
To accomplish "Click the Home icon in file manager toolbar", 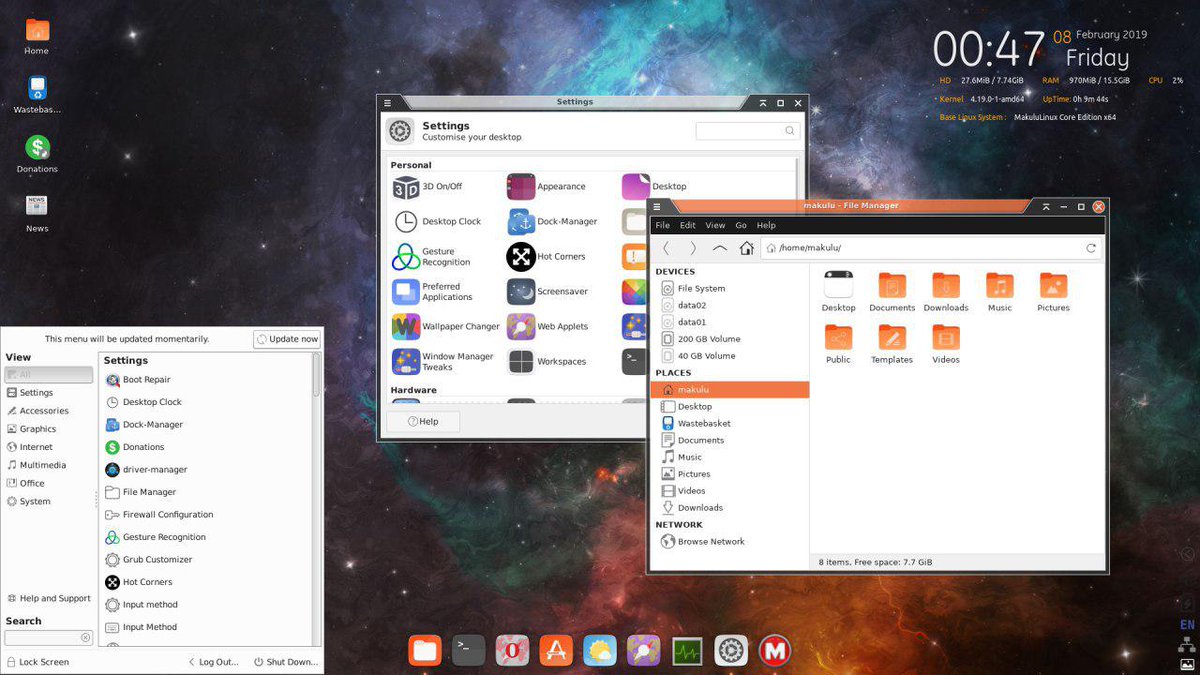I will [x=746, y=247].
